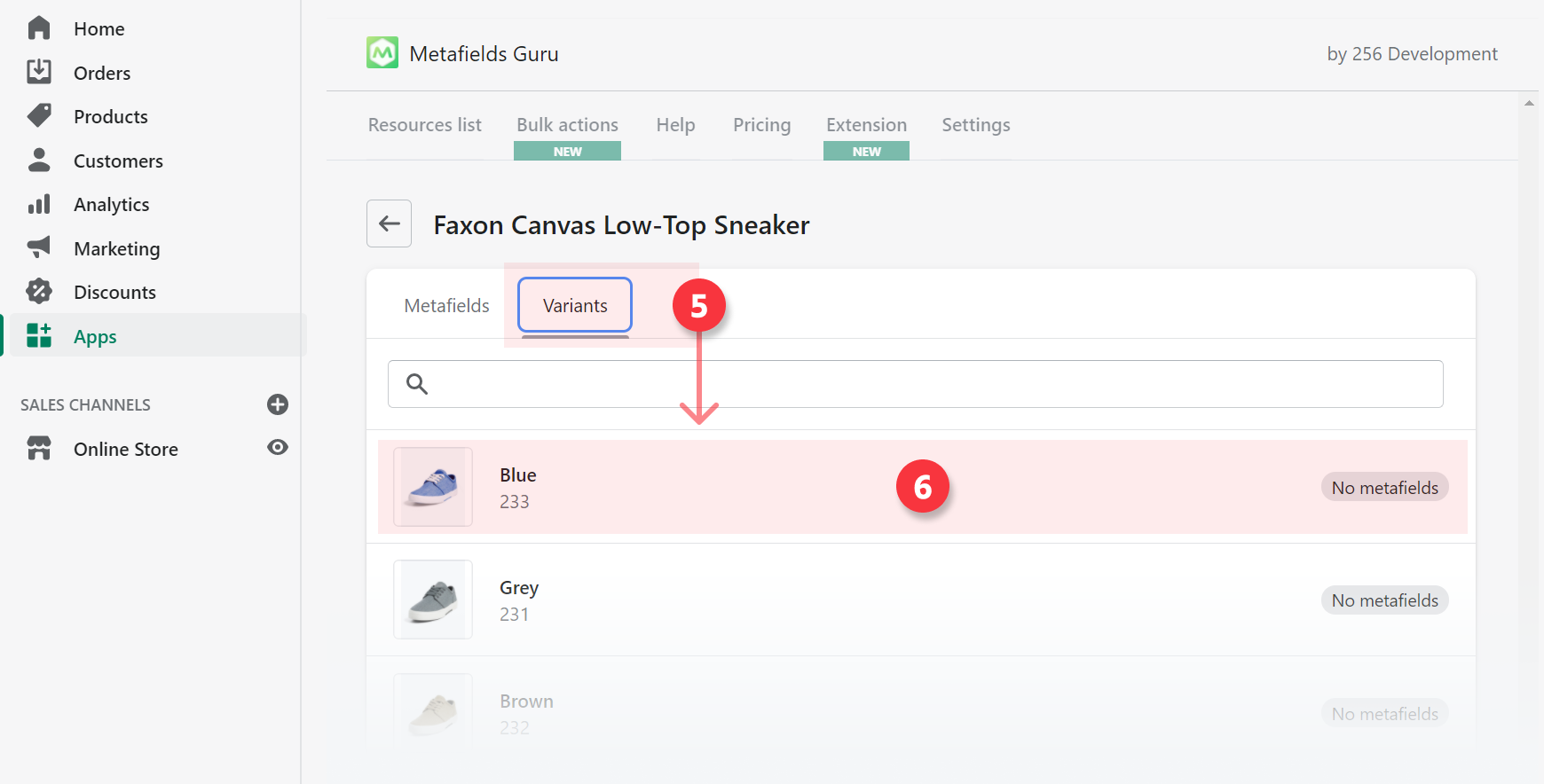Click the Metafields Guru logo

[x=382, y=53]
